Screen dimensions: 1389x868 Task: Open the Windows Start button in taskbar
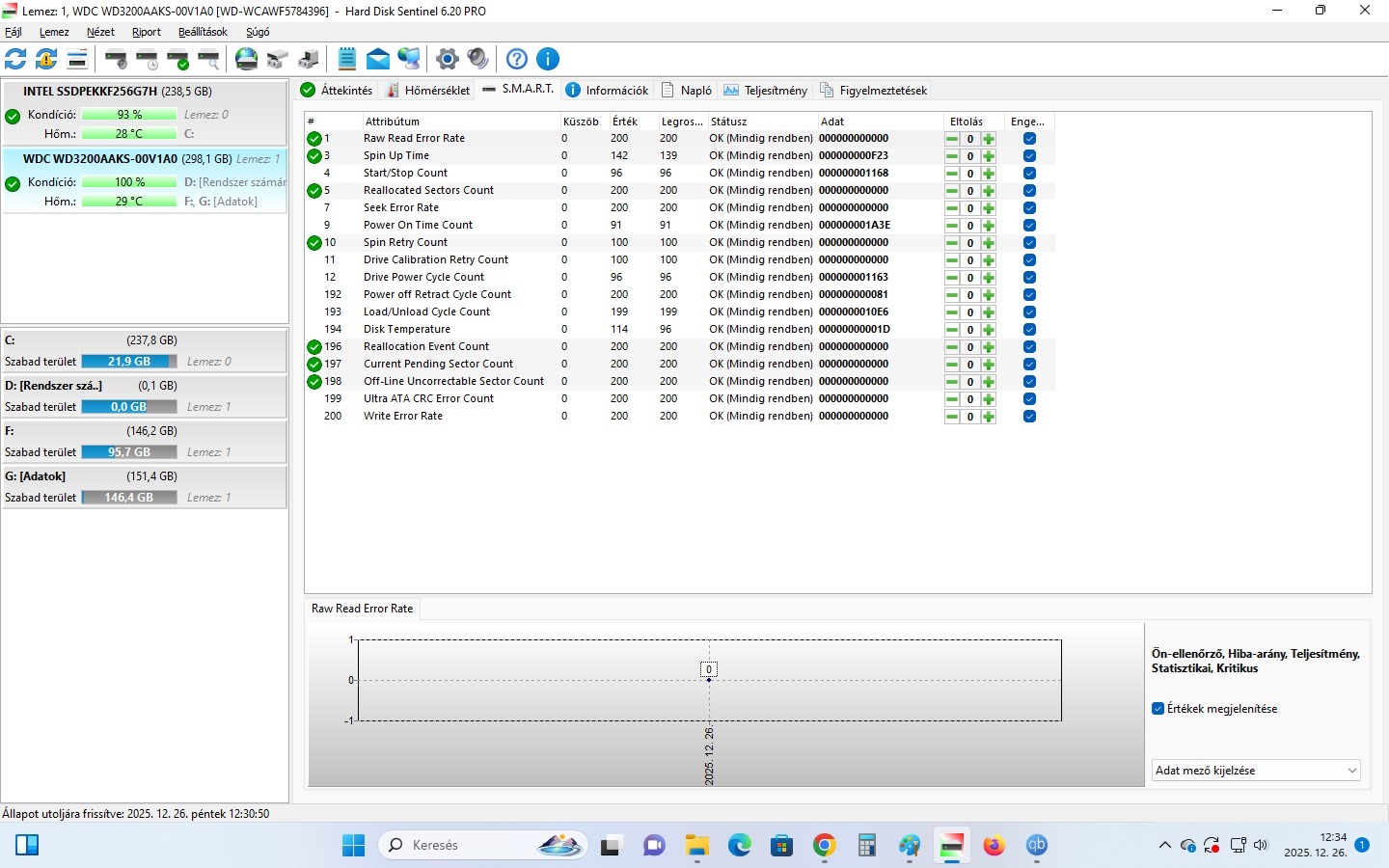coord(354,846)
